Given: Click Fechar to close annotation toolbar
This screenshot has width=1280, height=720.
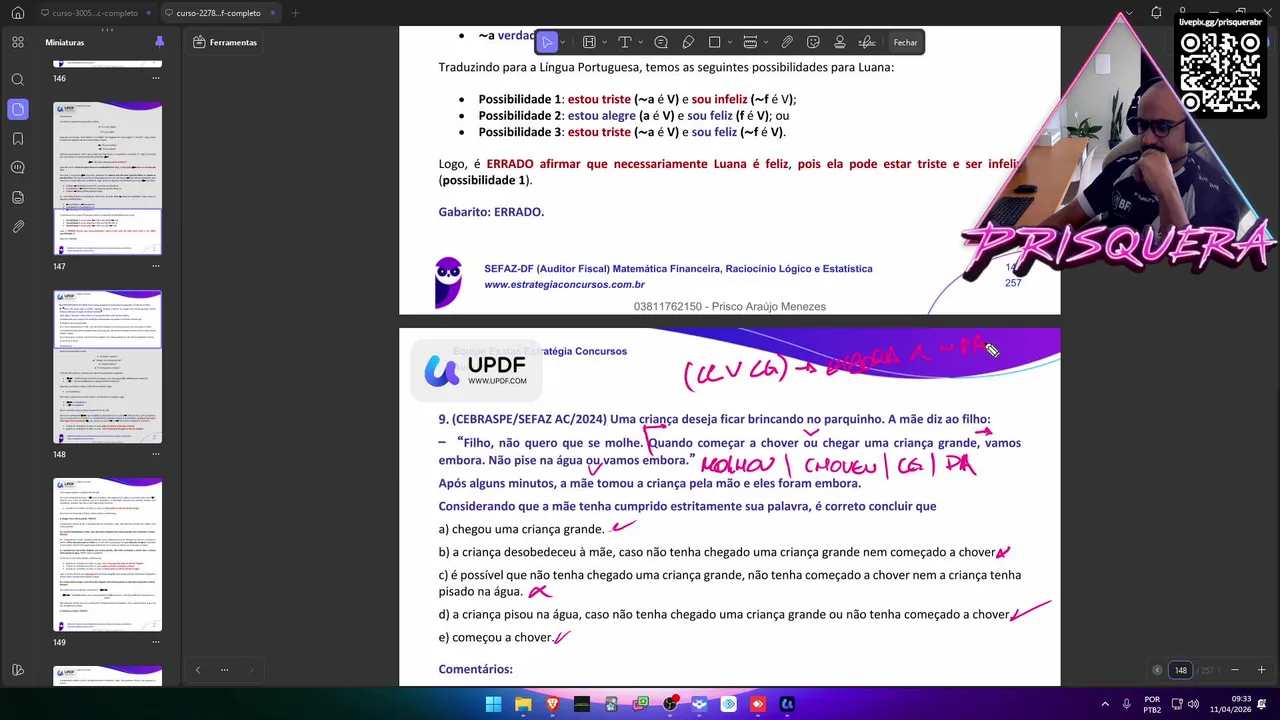Looking at the screenshot, I should coord(905,42).
